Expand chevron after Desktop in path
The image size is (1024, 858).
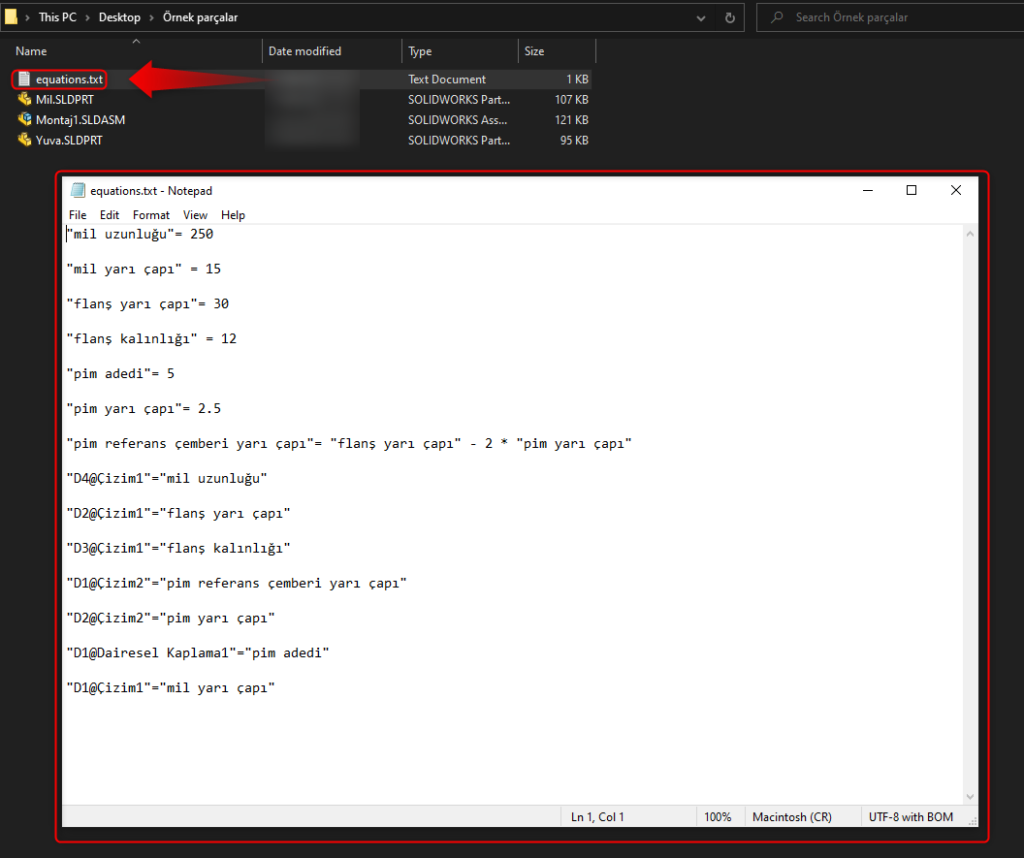coord(152,18)
